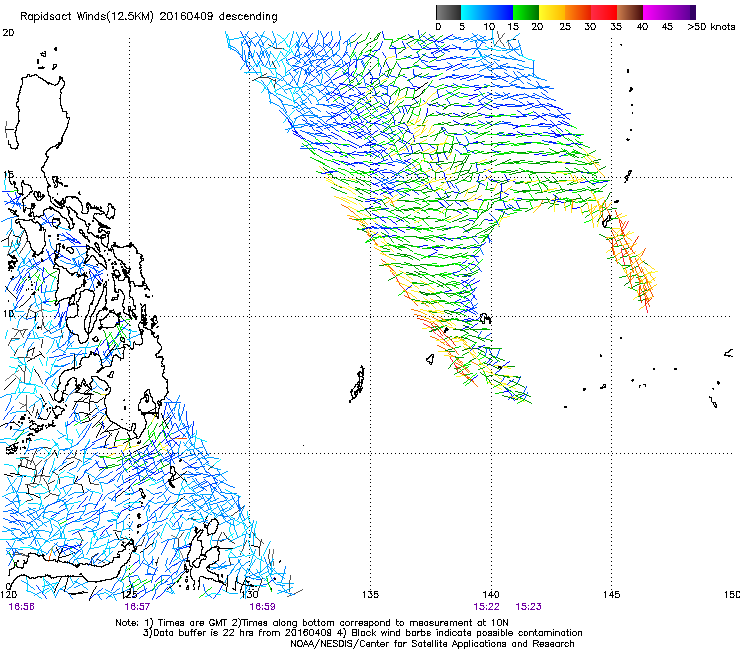Click the '25' tick label on the color legend

pyautogui.click(x=565, y=27)
